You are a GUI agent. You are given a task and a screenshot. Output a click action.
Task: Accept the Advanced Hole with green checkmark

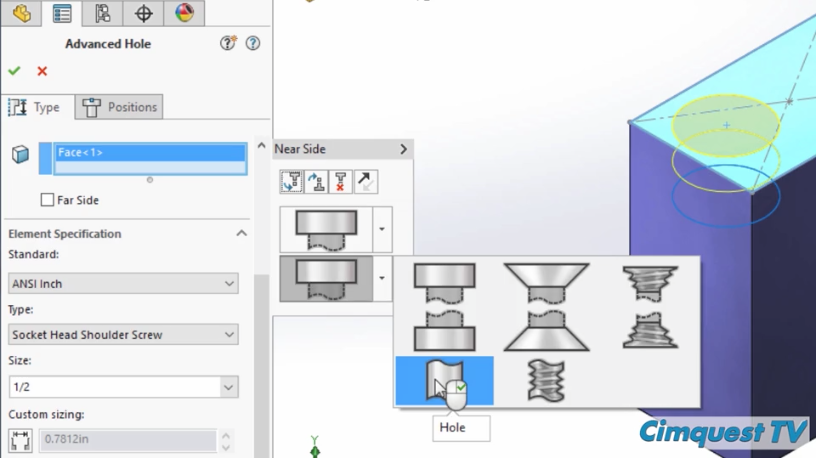pyautogui.click(x=14, y=71)
